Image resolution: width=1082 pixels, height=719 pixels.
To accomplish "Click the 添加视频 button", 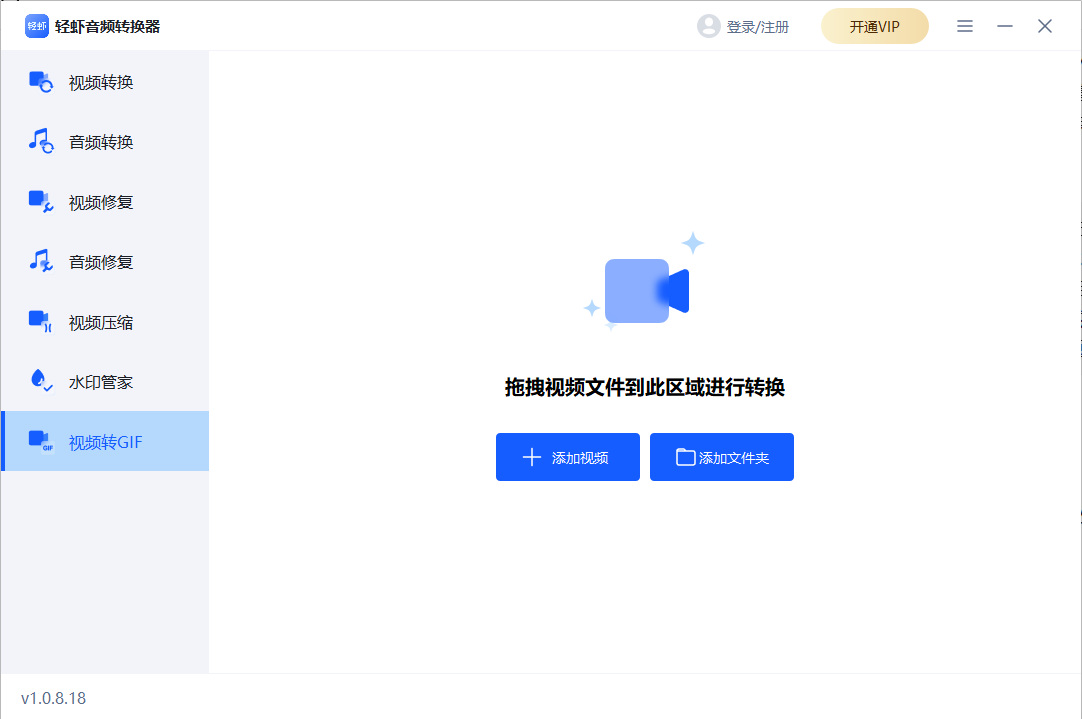I will (x=567, y=457).
